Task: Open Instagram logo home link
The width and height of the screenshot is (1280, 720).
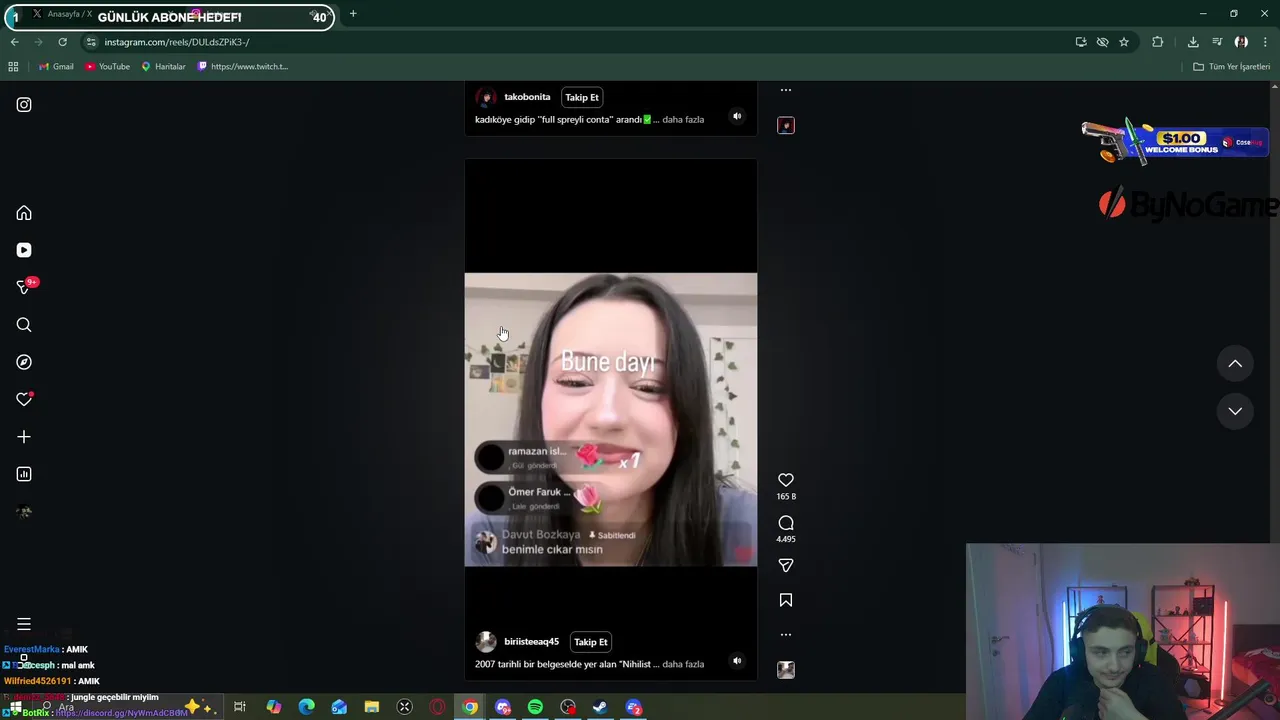Action: pos(24,105)
